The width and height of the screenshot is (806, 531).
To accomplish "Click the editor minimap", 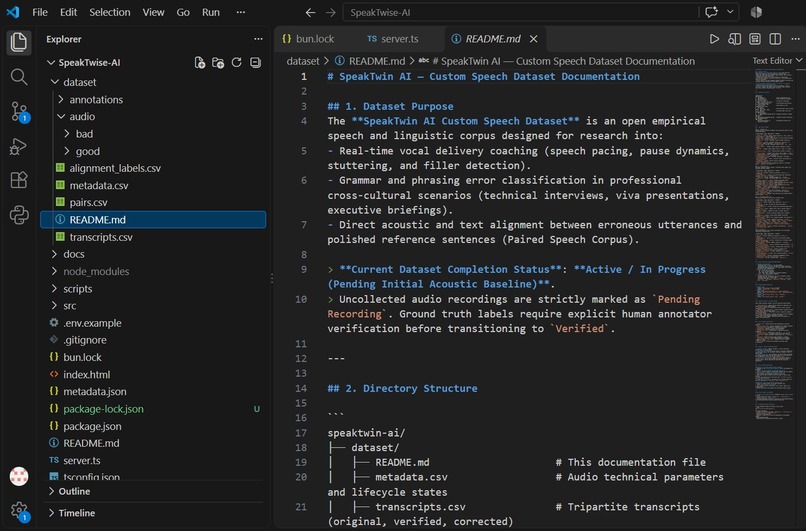I will tap(773, 246).
